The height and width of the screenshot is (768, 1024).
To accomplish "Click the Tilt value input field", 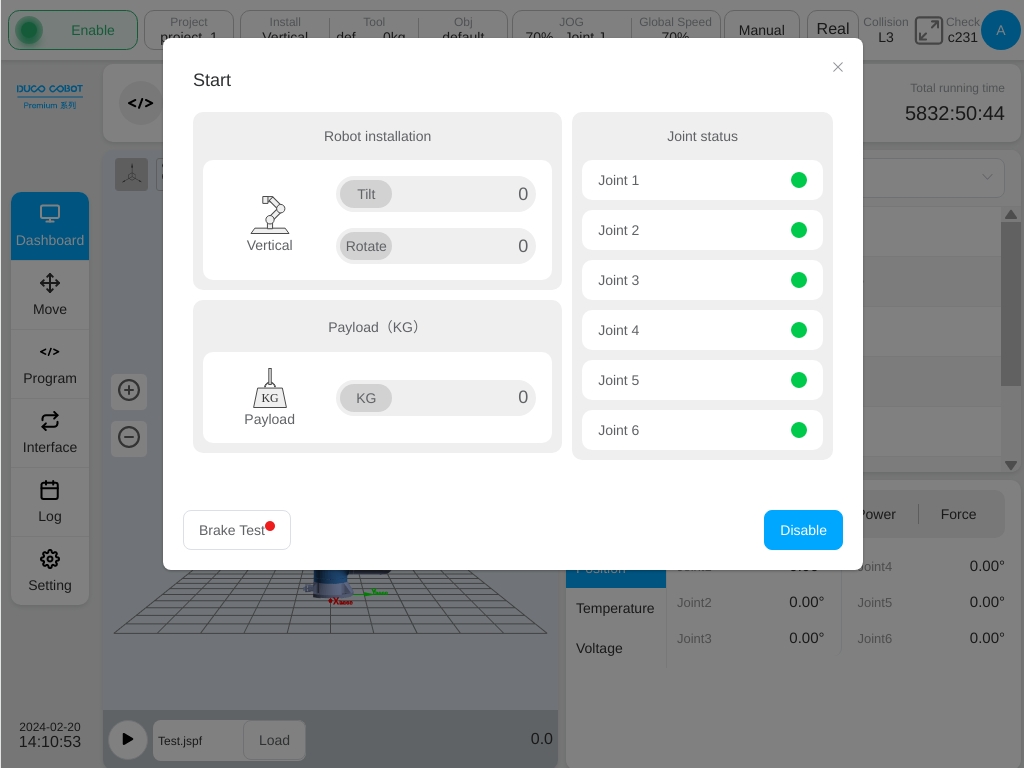I will coord(436,194).
